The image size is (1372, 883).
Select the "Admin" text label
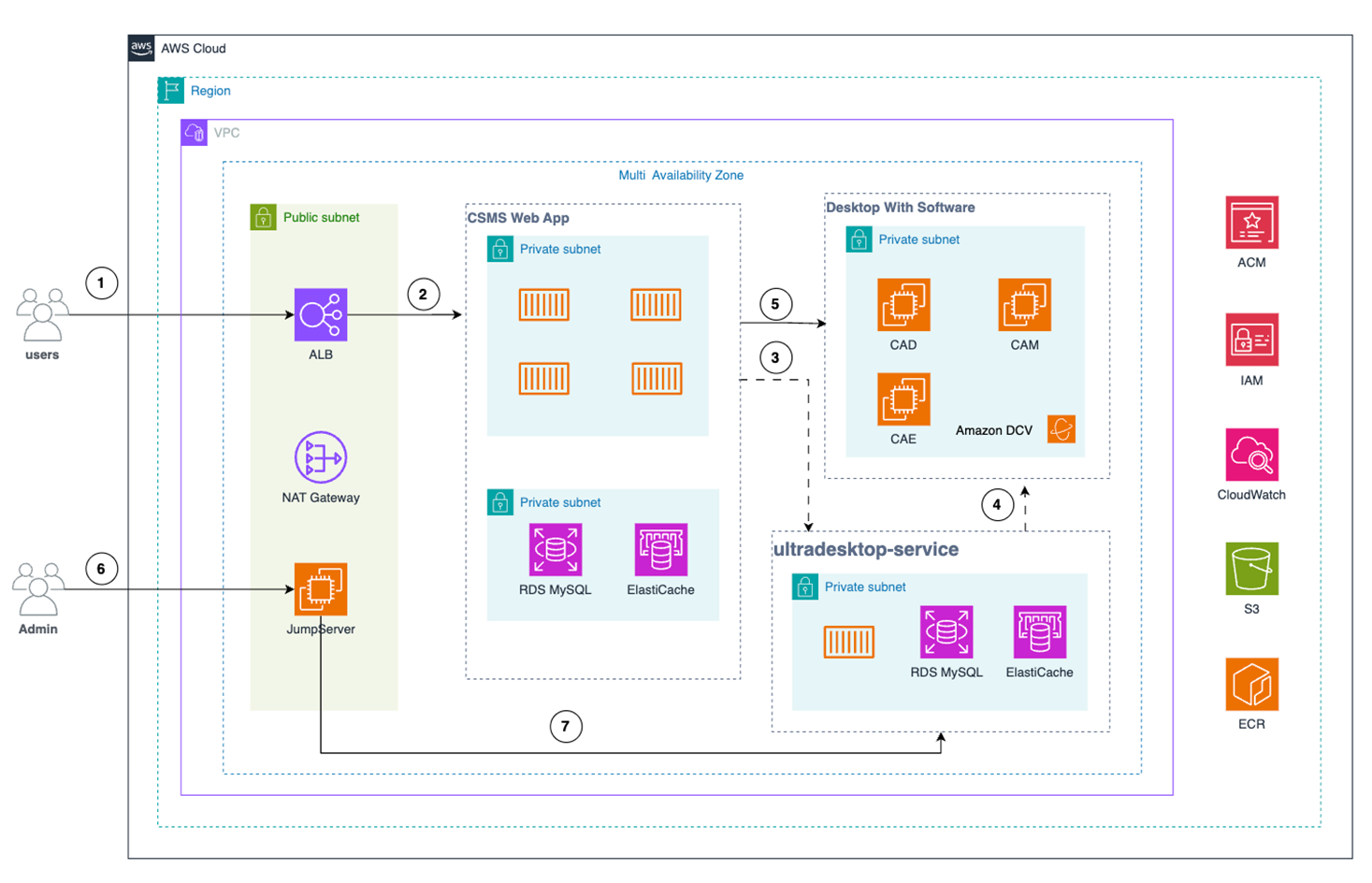pos(38,629)
